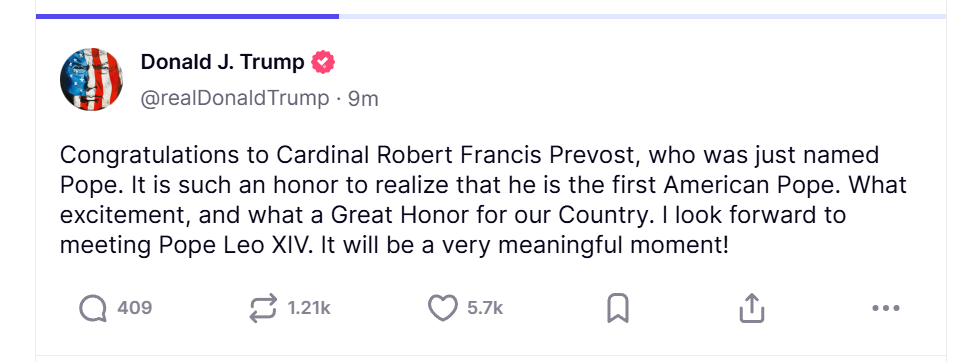The height and width of the screenshot is (362, 965).
Task: Click the red verified badge
Action: (x=323, y=62)
